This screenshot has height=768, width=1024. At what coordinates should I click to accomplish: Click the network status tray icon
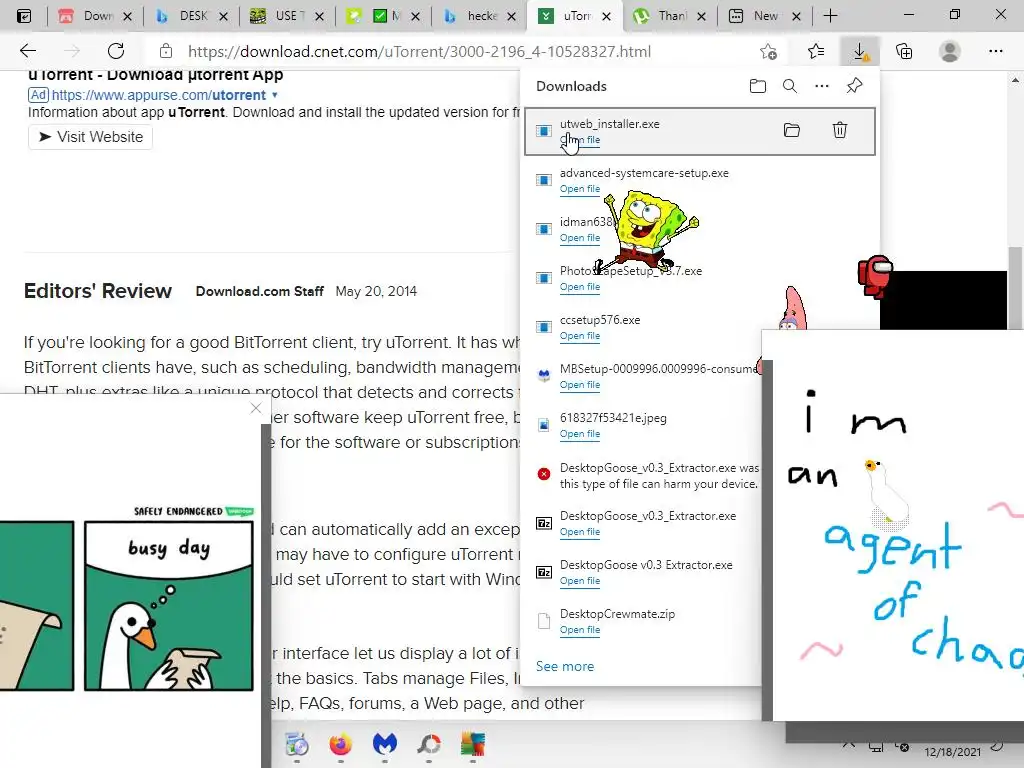click(x=876, y=746)
